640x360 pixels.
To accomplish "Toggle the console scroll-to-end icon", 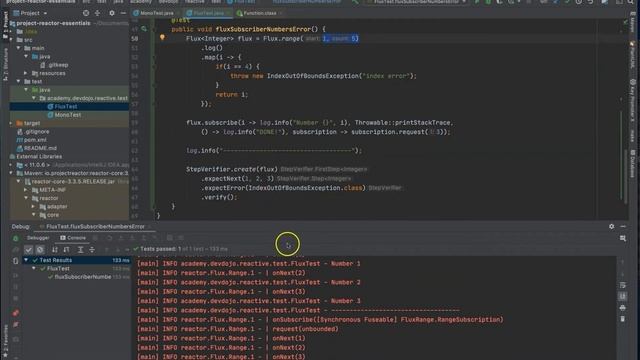I will point(622,296).
